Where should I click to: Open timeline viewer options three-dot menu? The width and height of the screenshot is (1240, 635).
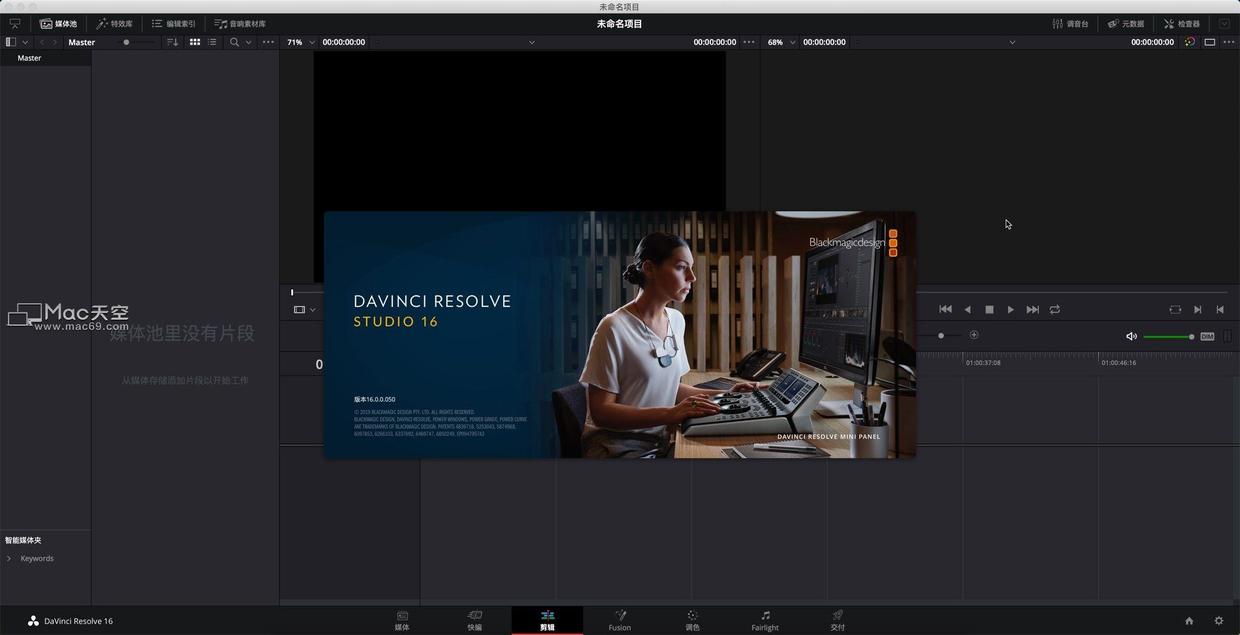pyautogui.click(x=1228, y=42)
